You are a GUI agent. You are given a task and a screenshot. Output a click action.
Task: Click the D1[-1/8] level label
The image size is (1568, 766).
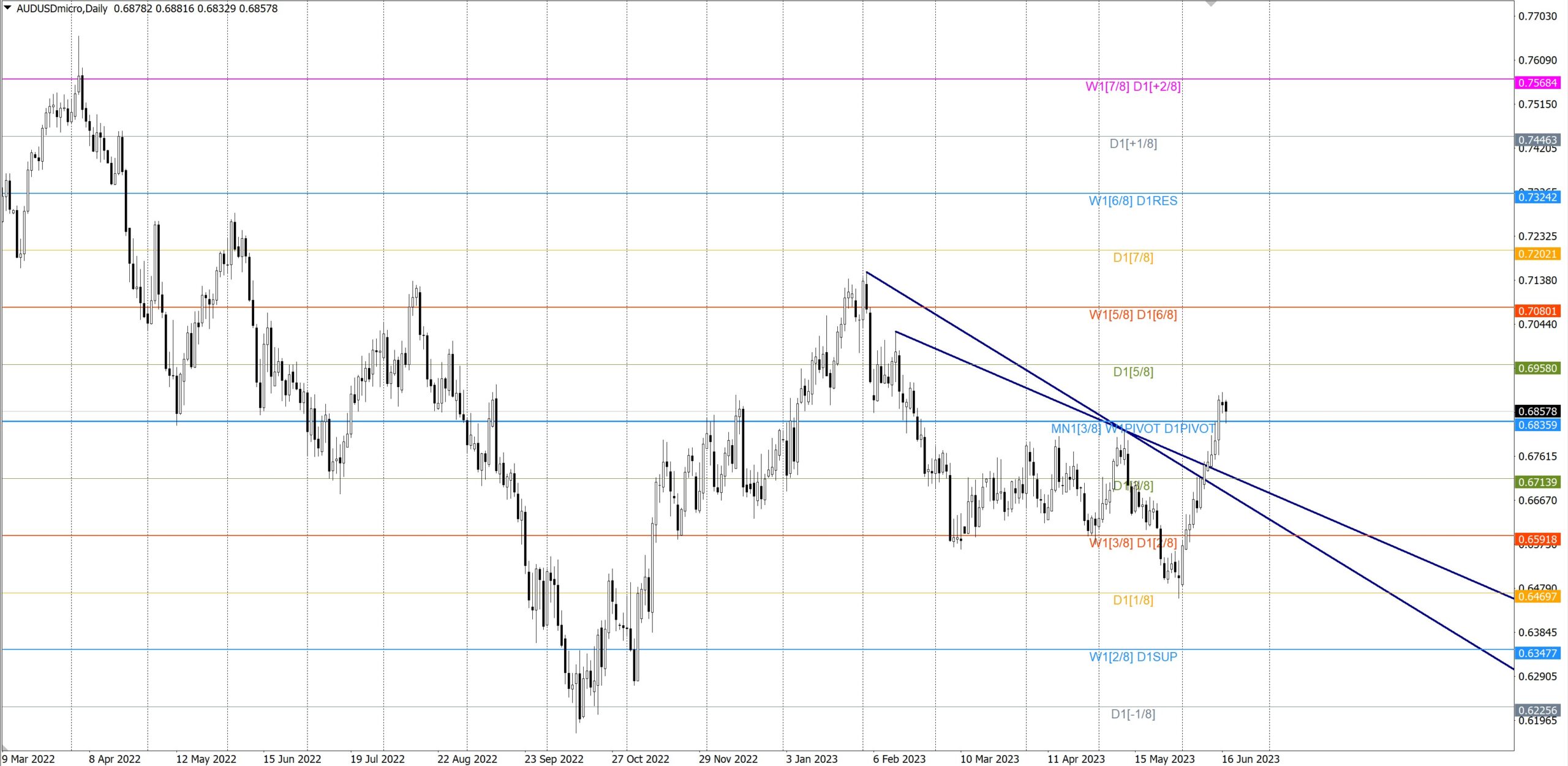click(1133, 714)
